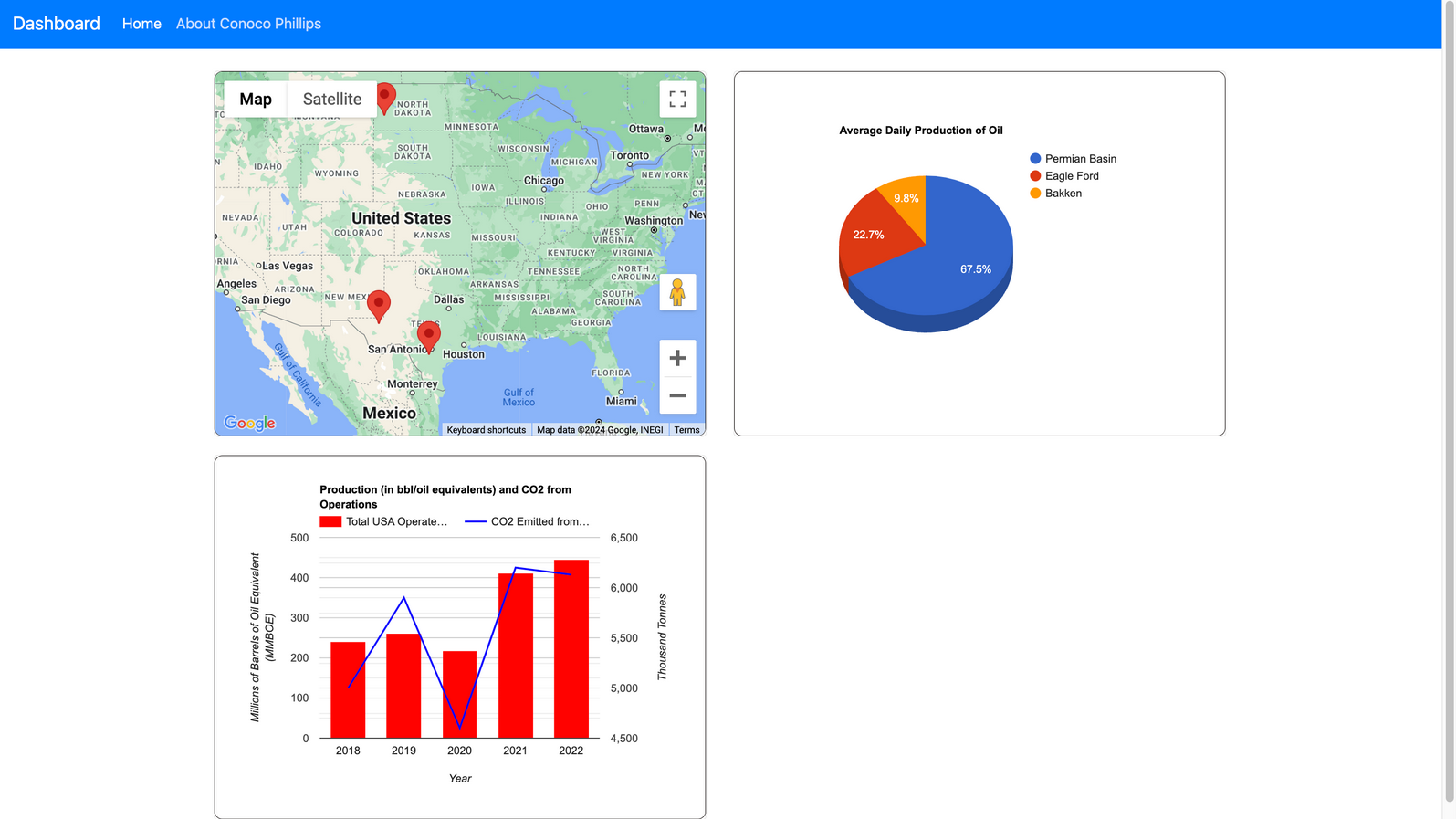The width and height of the screenshot is (1456, 819).
Task: Select the Permian Basin legend entry
Action: pos(1073,159)
